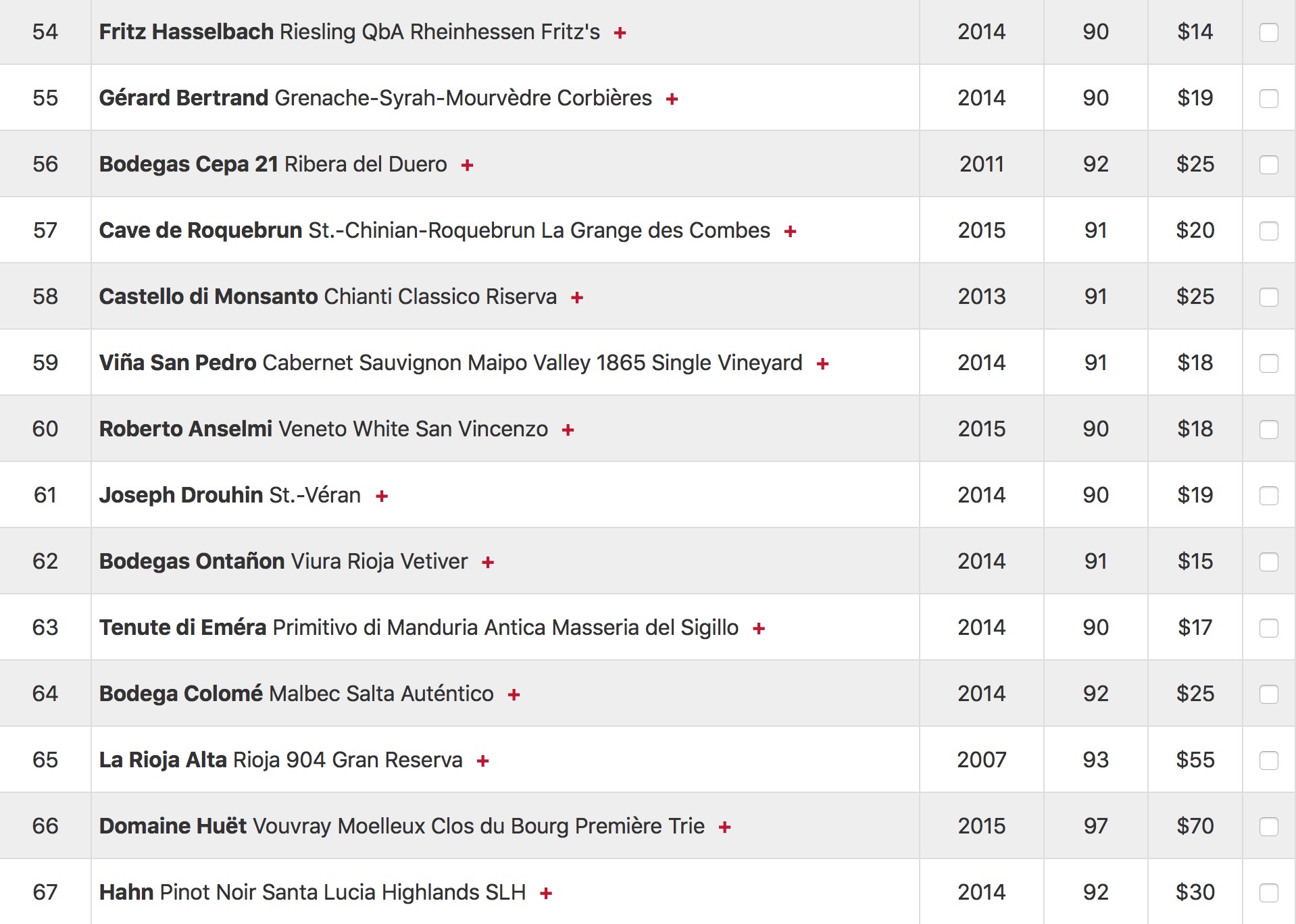Click plus icon beside Tenute di Eméra
The image size is (1296, 924).
coord(759,628)
